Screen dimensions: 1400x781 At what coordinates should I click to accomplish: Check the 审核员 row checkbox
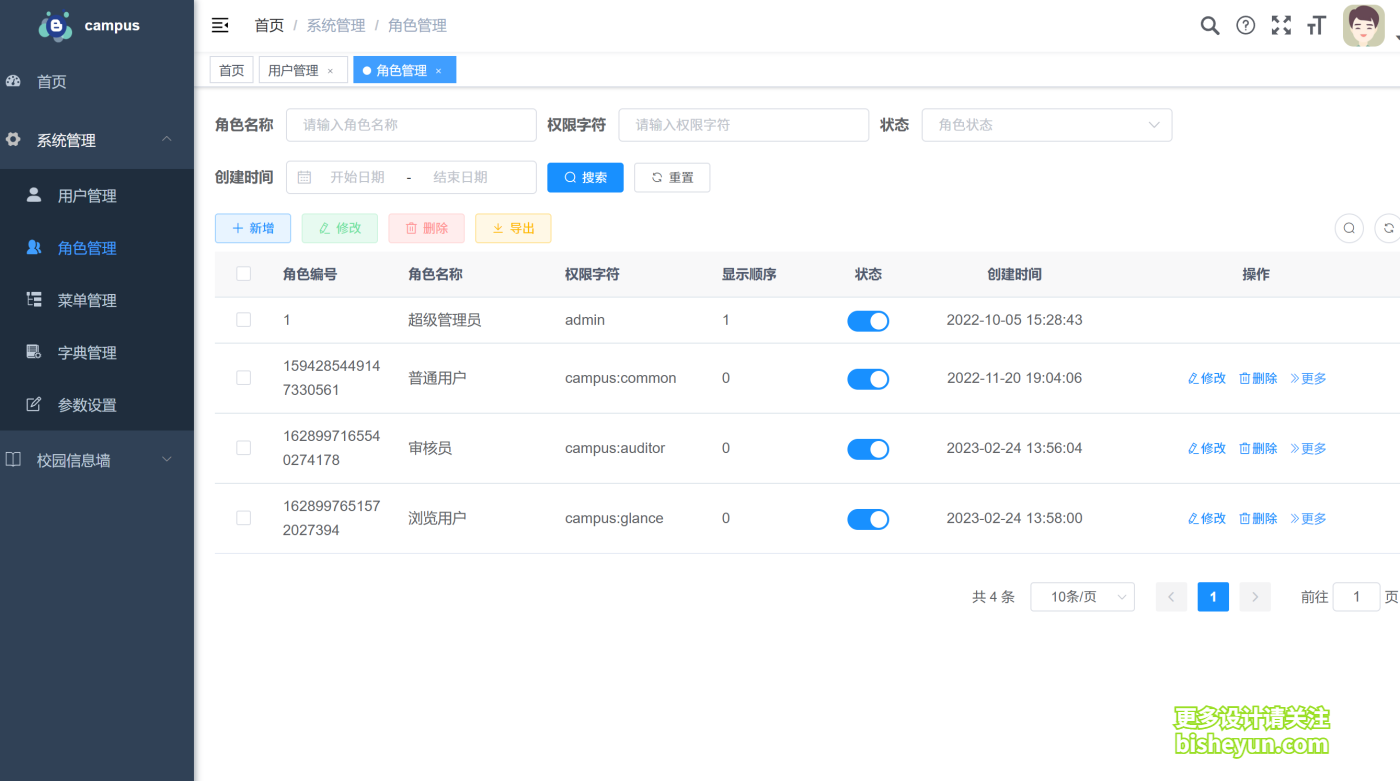pyautogui.click(x=244, y=448)
